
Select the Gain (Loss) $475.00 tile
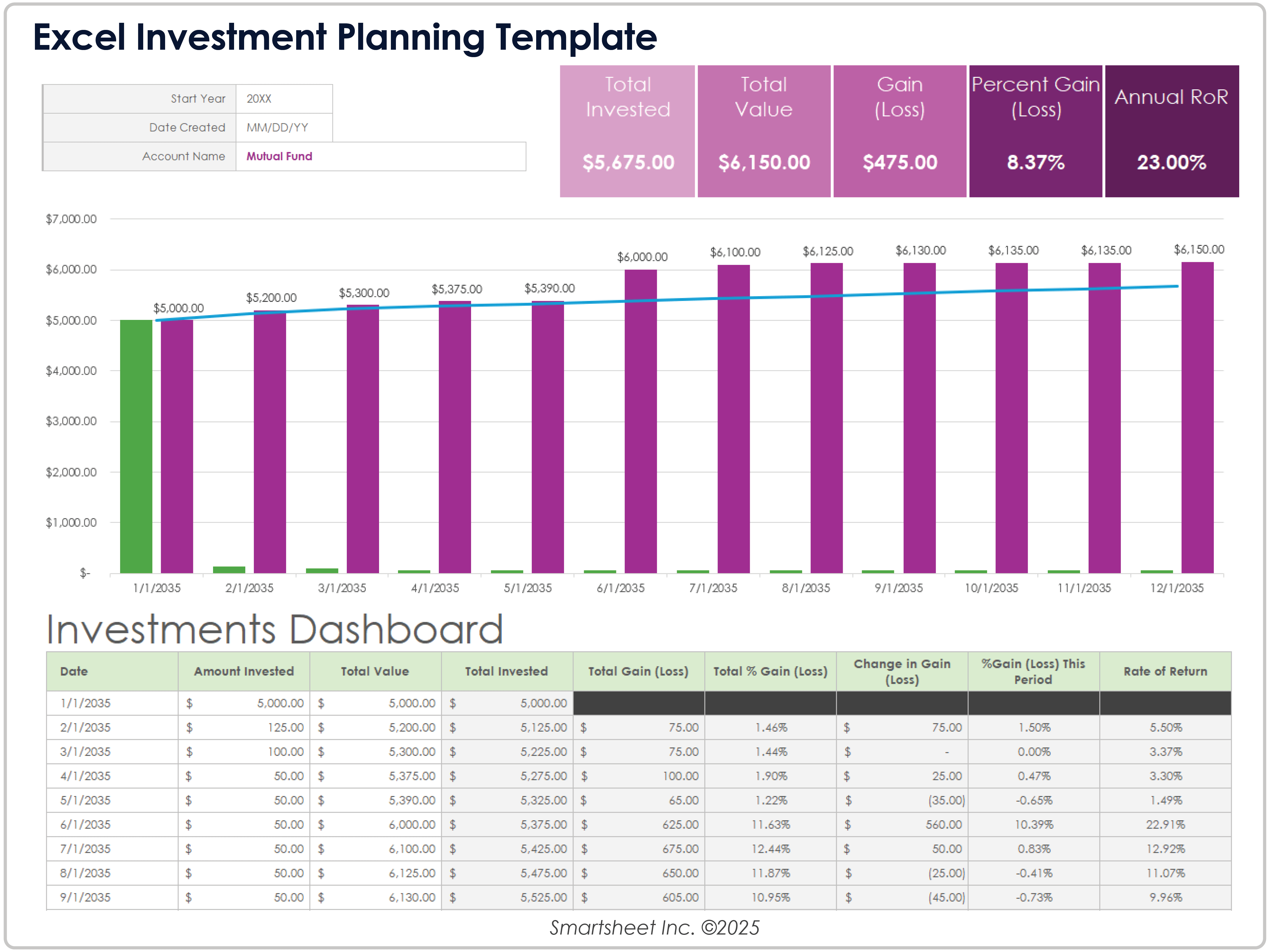click(x=899, y=131)
